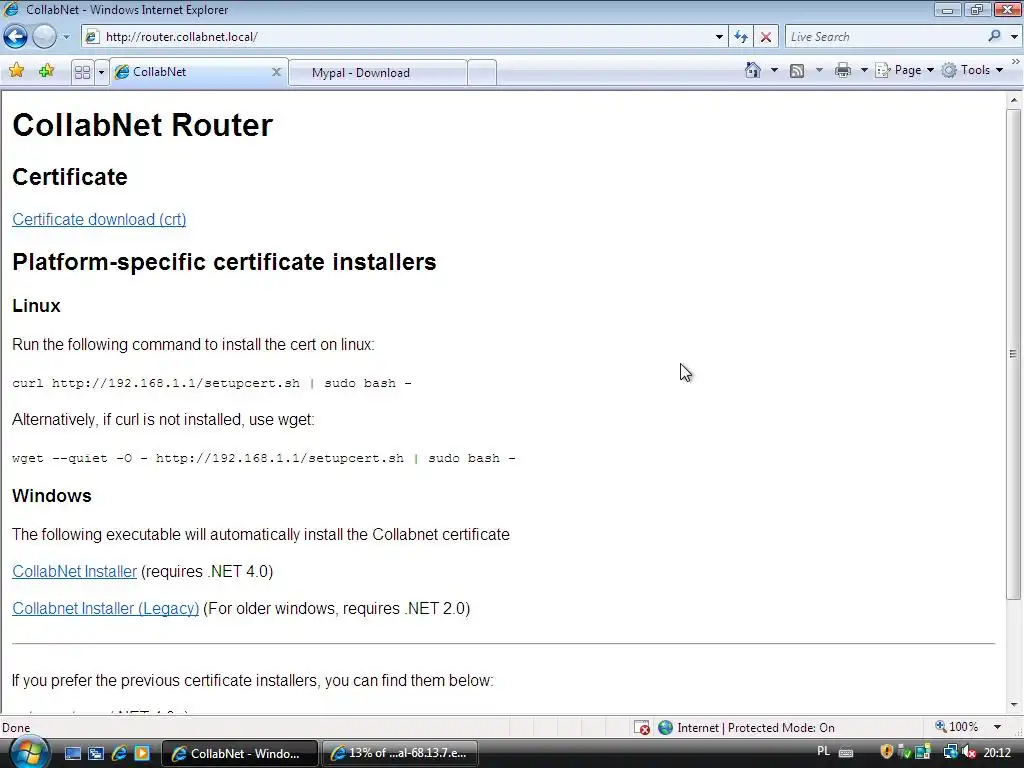This screenshot has width=1024, height=768.
Task: Click the scroll up arrow
Action: click(x=1014, y=101)
